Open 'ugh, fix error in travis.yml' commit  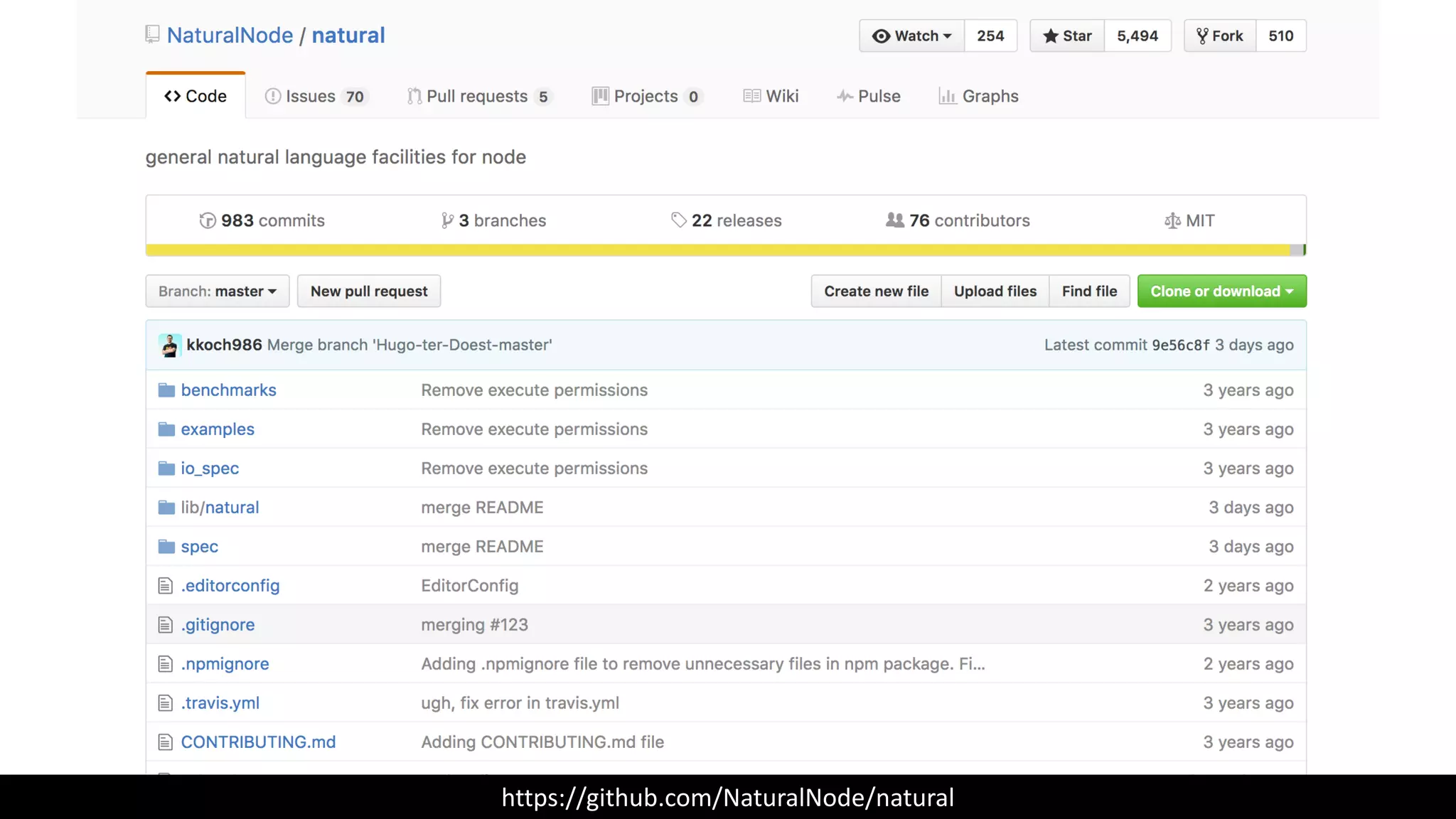(x=520, y=703)
